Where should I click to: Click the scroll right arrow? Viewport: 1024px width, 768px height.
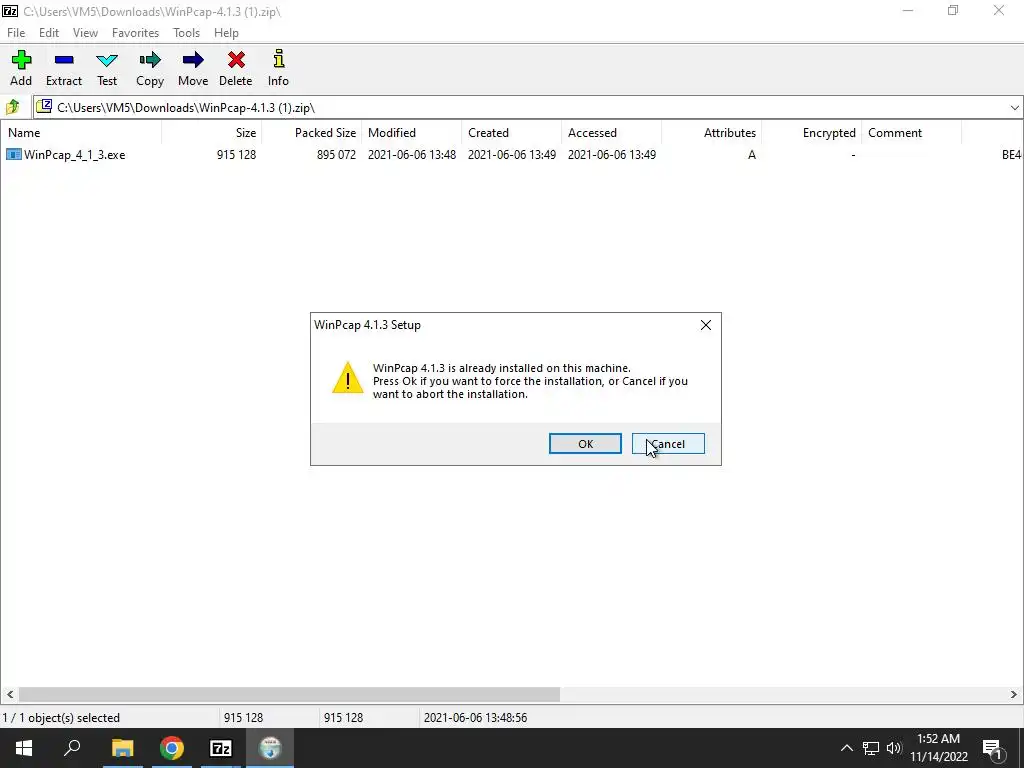1014,694
